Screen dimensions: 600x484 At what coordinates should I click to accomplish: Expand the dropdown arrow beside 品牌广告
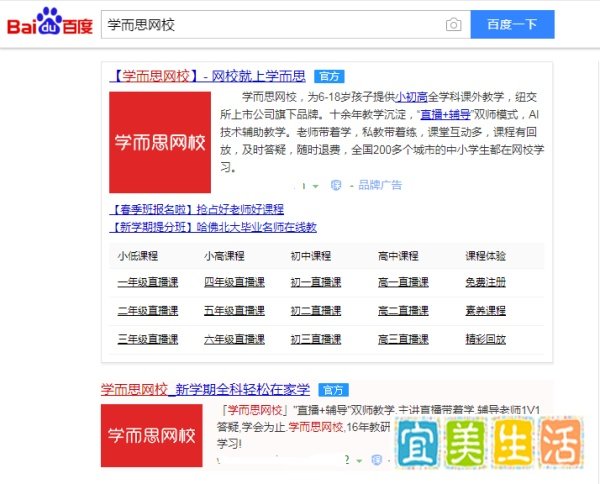click(x=315, y=186)
